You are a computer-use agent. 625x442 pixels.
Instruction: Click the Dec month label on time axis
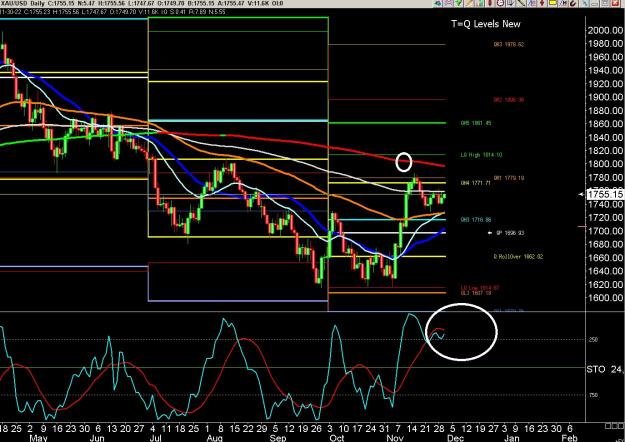click(455, 438)
